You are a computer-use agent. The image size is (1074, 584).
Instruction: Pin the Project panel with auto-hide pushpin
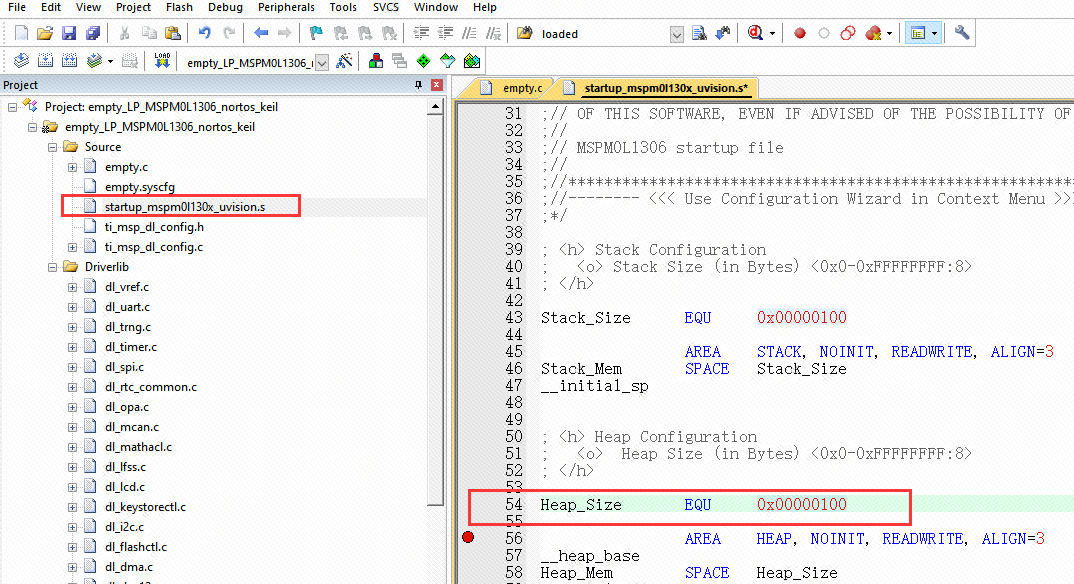click(x=419, y=85)
